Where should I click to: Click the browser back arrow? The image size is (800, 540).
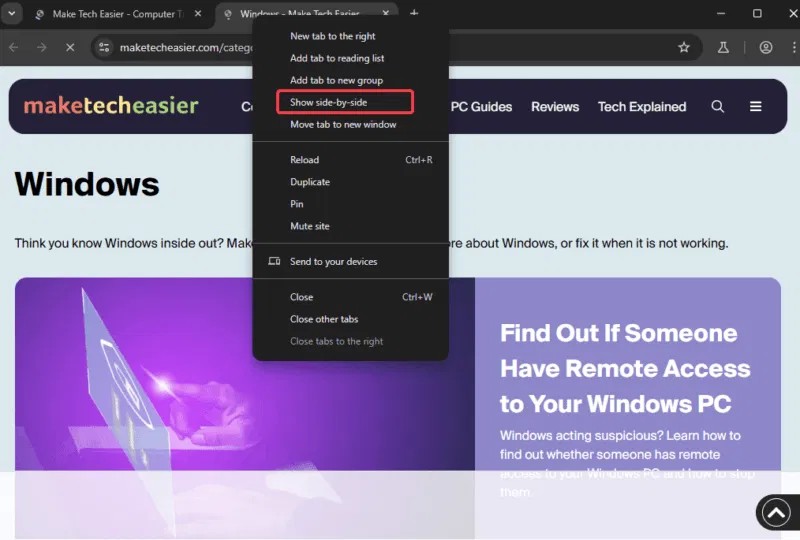coord(14,47)
